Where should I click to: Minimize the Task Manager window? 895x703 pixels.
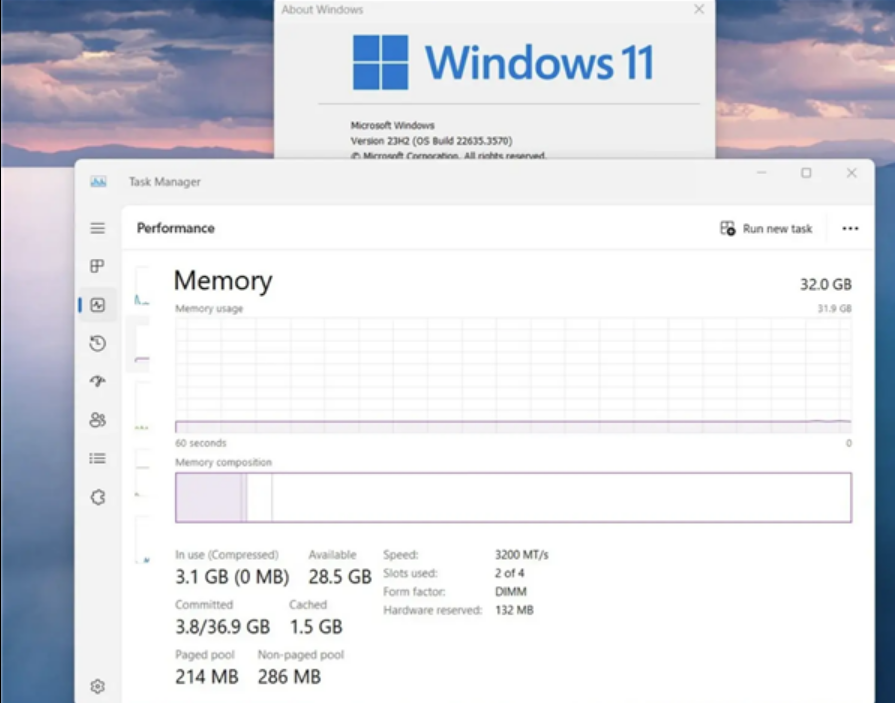click(x=761, y=173)
